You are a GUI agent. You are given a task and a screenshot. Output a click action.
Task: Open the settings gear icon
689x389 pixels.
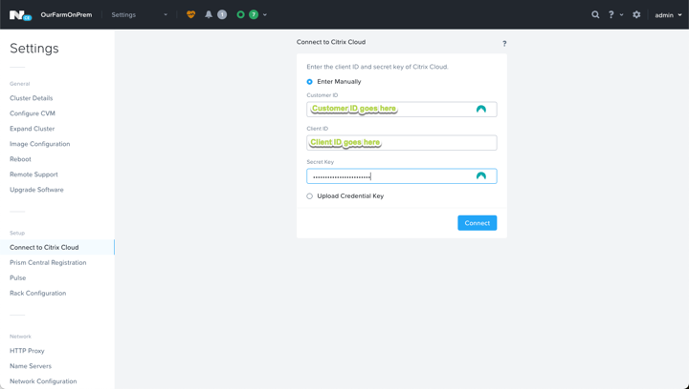coord(636,15)
